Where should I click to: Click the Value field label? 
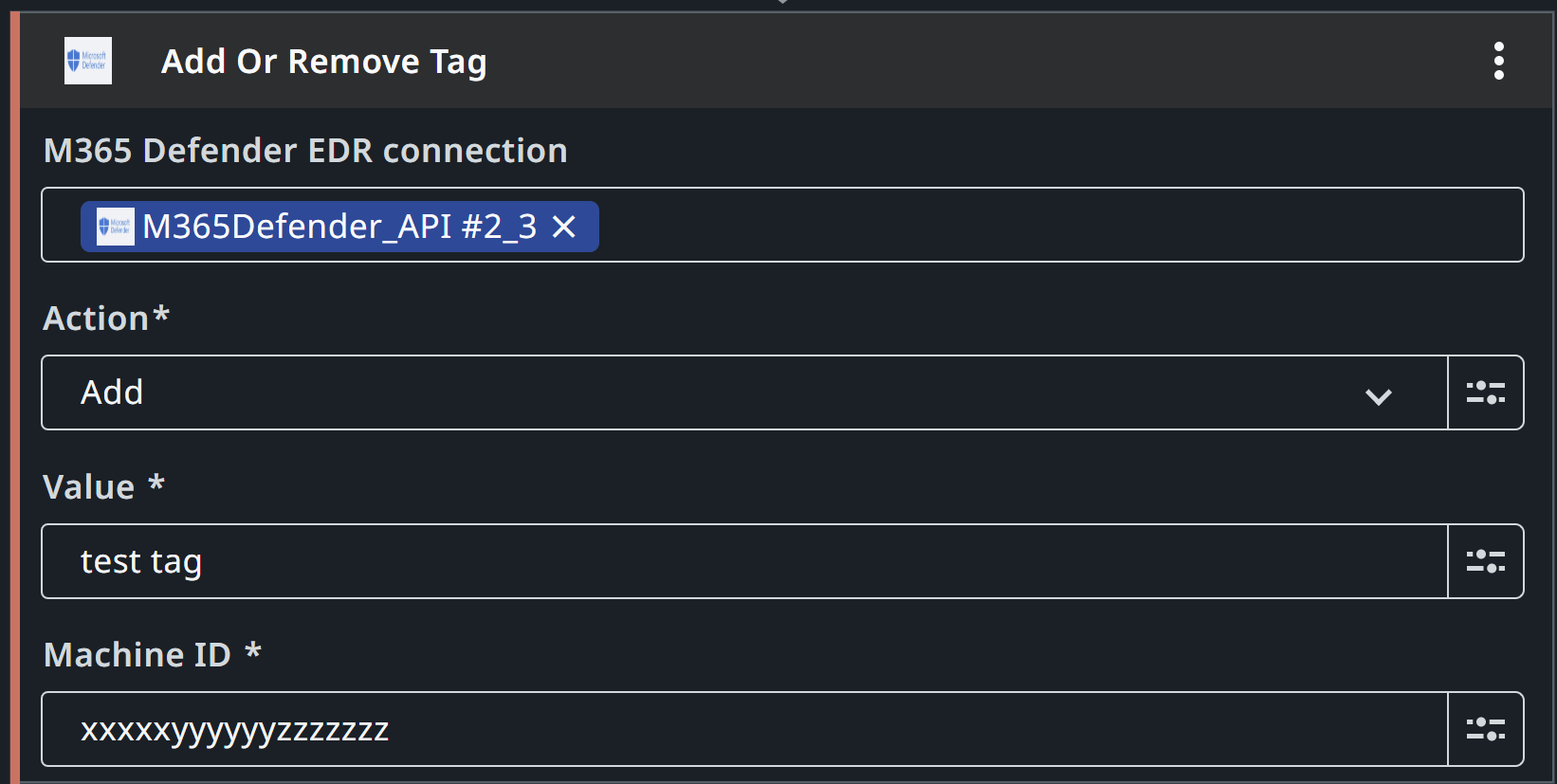(104, 487)
